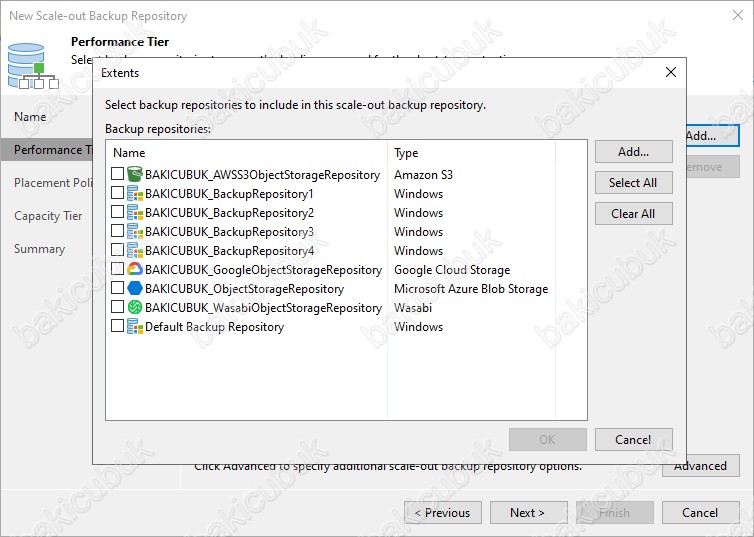Click the Microsoft Azure Blob Storage type cell

(471, 289)
